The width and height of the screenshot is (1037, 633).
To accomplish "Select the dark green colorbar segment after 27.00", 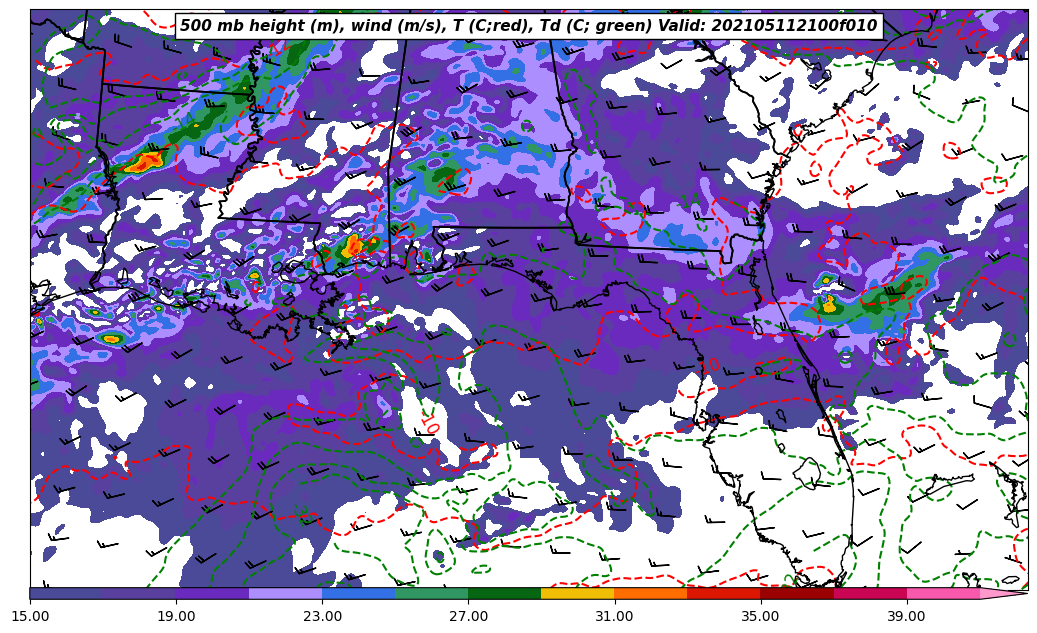I will [x=504, y=594].
